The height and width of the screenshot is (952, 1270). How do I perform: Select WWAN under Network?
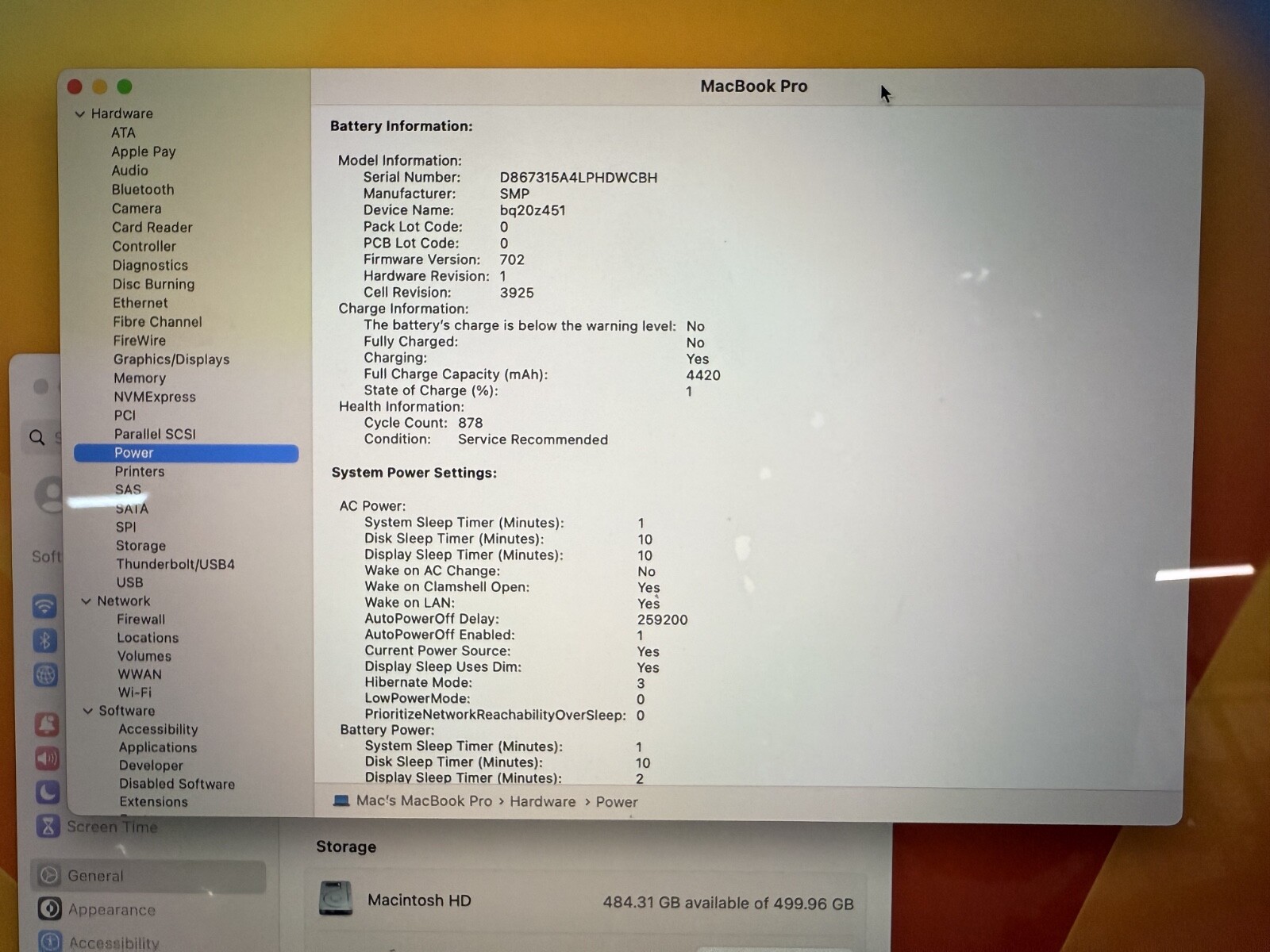[140, 674]
